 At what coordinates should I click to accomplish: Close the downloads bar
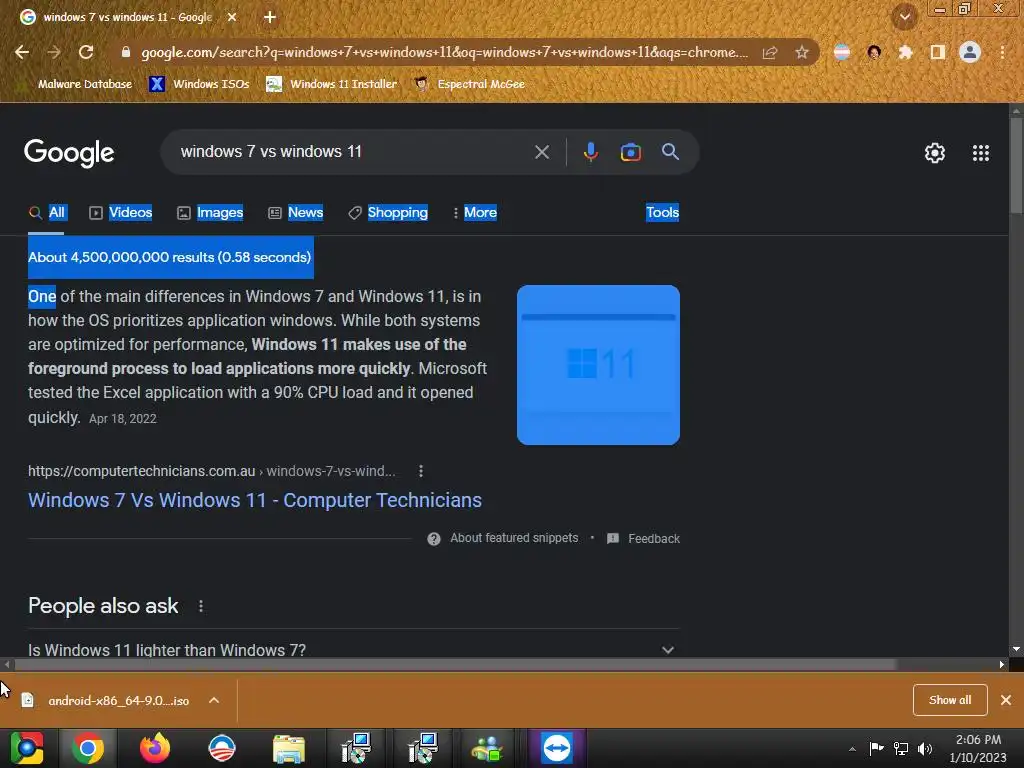(1006, 700)
